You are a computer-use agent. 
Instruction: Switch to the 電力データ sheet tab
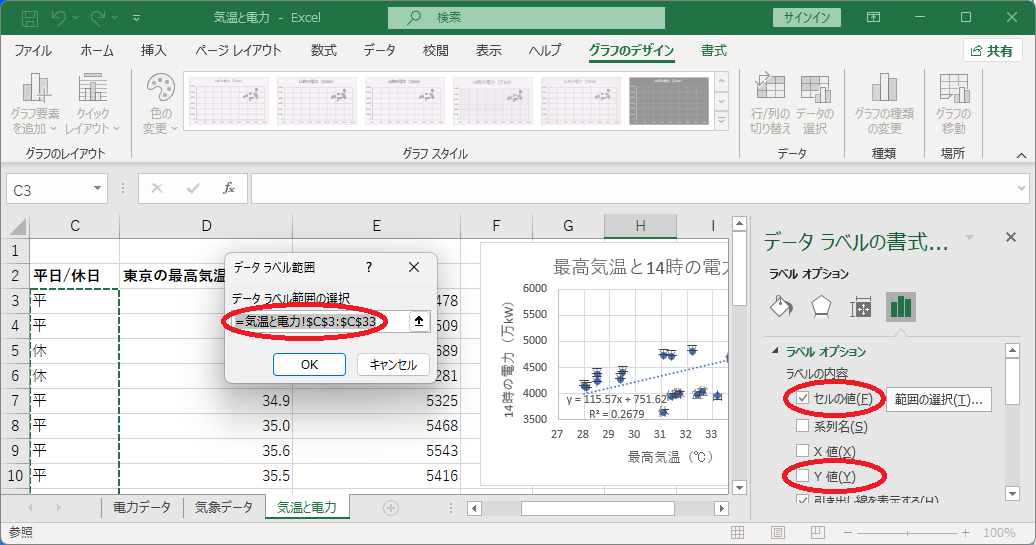[x=142, y=507]
